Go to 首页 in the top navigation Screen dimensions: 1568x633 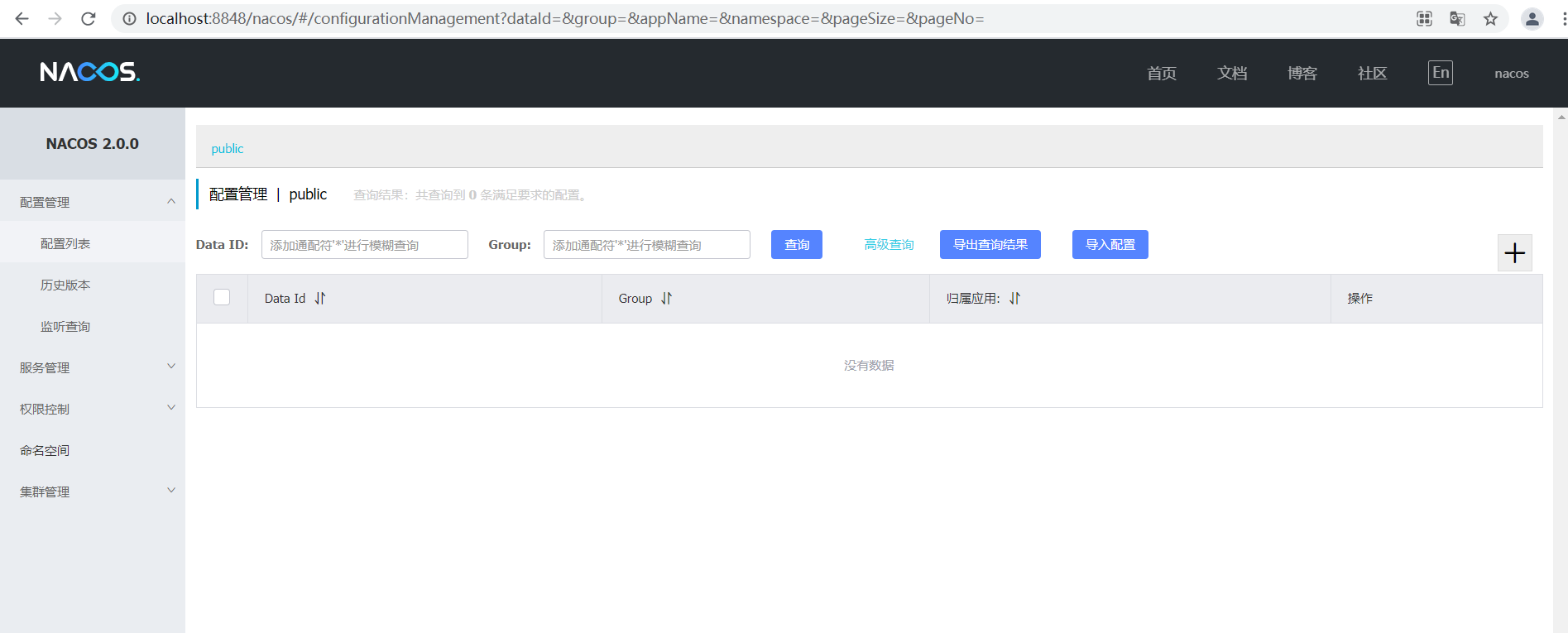1162,73
